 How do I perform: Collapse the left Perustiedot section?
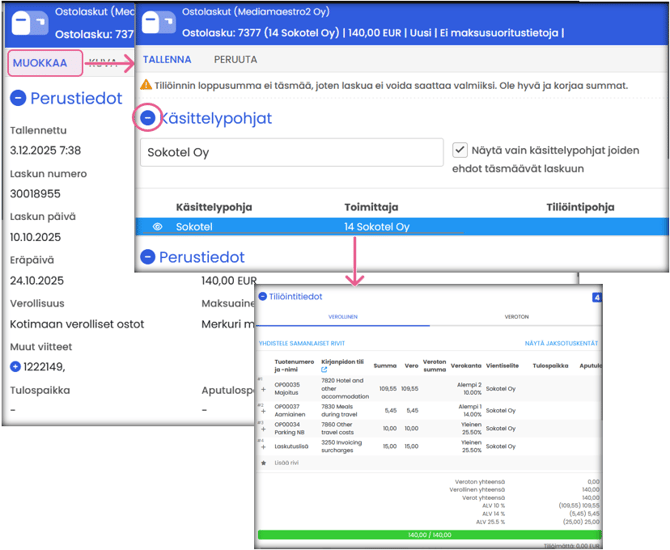[17, 99]
